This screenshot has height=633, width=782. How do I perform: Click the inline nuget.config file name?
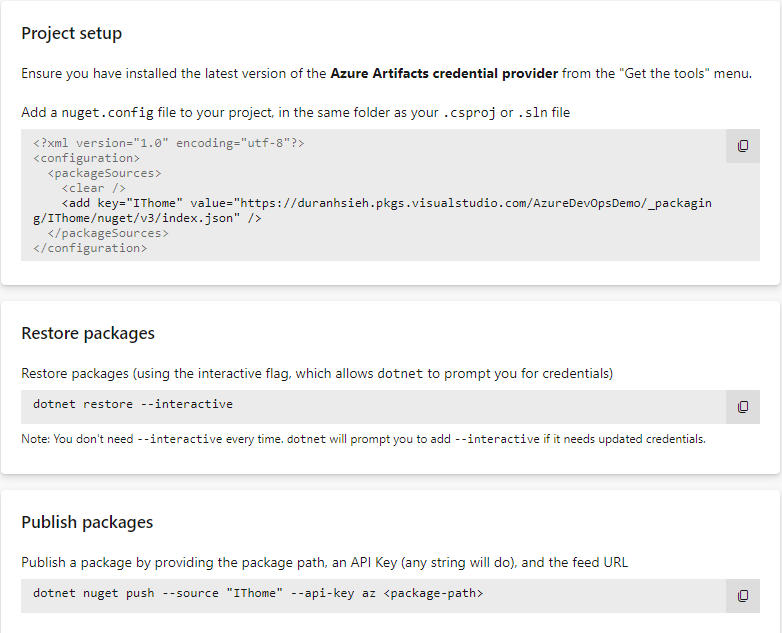(x=107, y=113)
